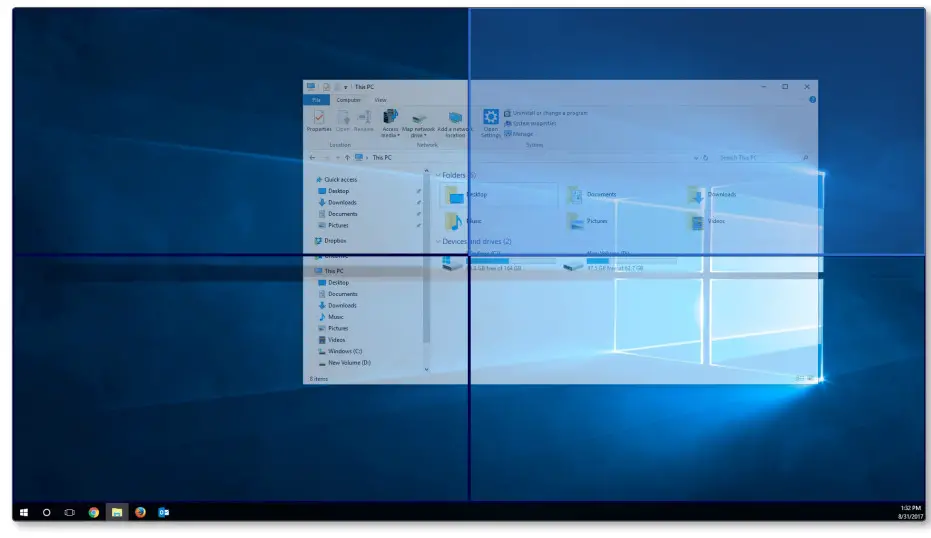
Task: Open the Quick Access Toolbar dropdown arrow
Action: click(x=345, y=87)
